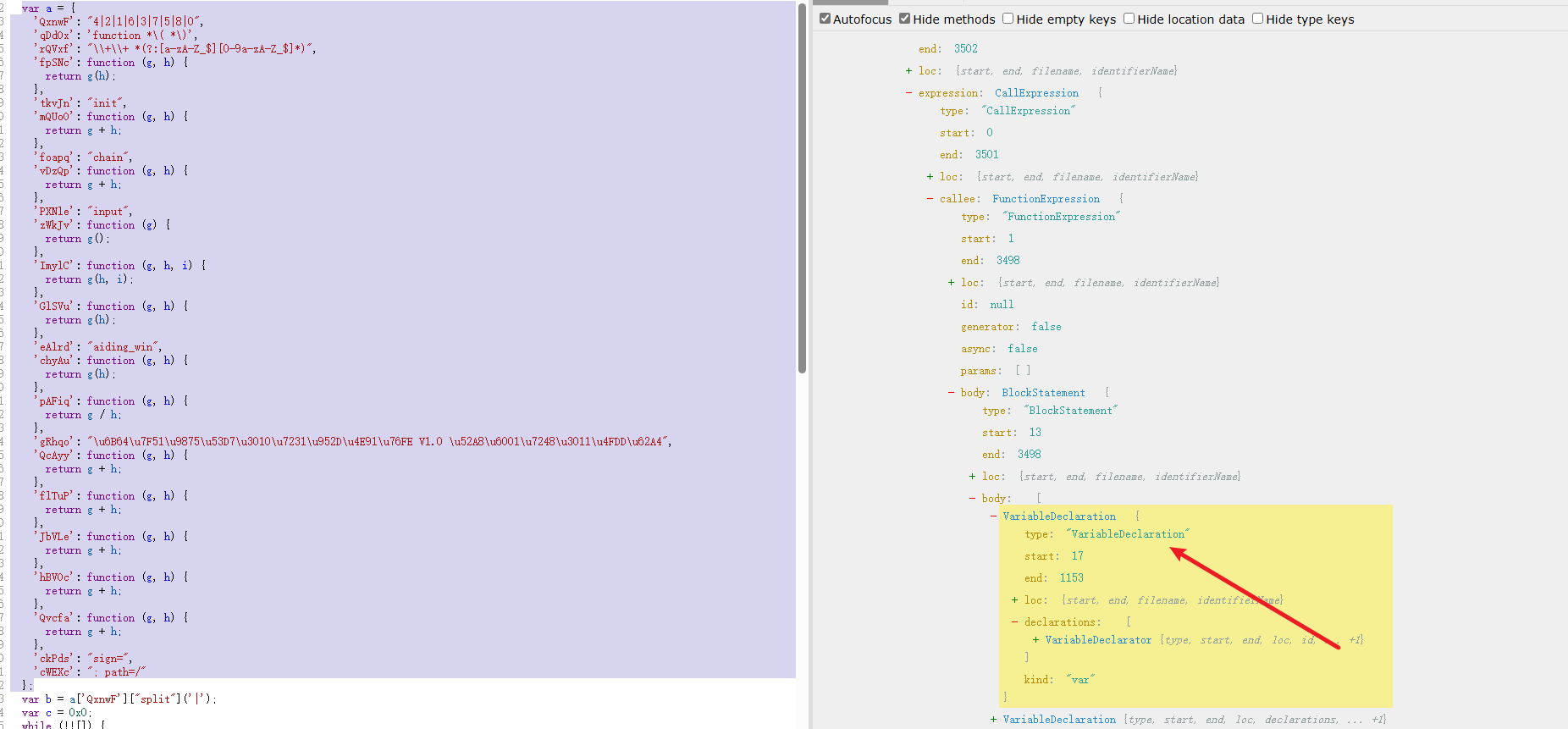Click the var b split statement line
This screenshot has width=1568, height=729.
coord(119,699)
